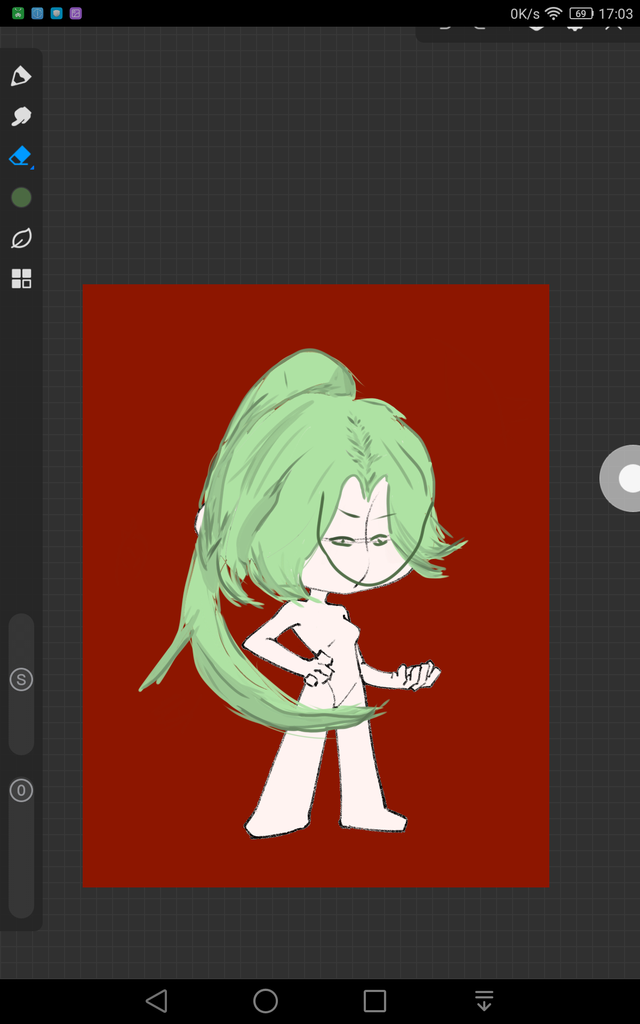Click the leaf-shaped icon in the toolbar
640x1024 pixels.
tap(21, 238)
